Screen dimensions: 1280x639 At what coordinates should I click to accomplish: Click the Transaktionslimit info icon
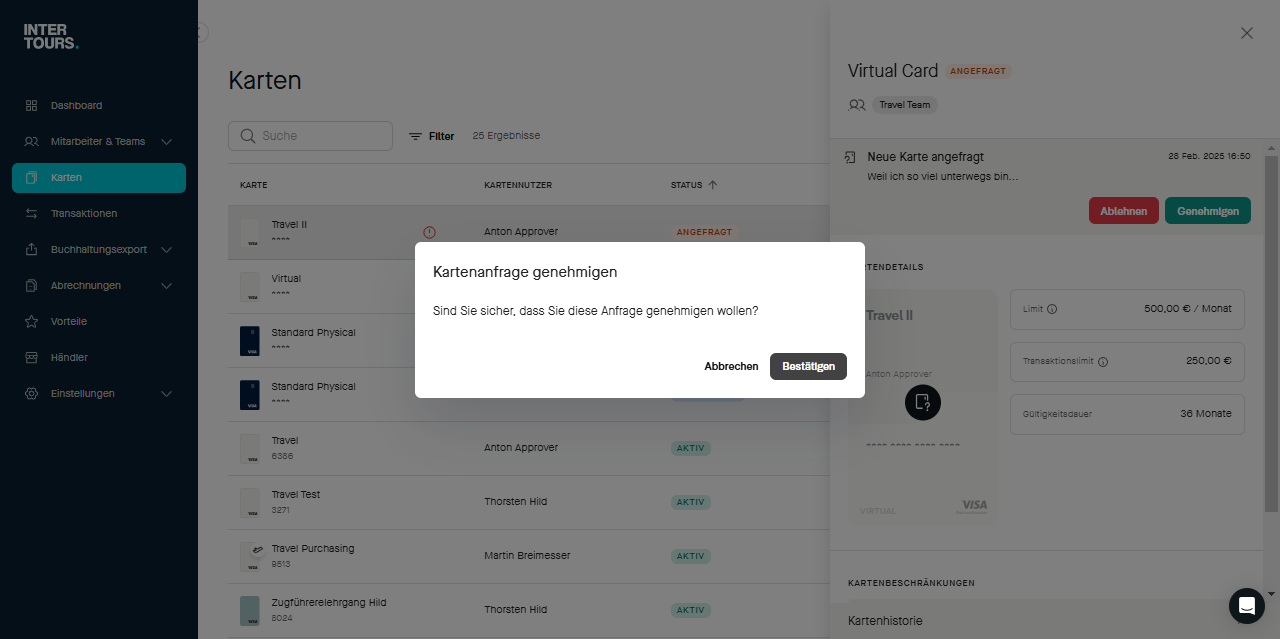(1103, 362)
